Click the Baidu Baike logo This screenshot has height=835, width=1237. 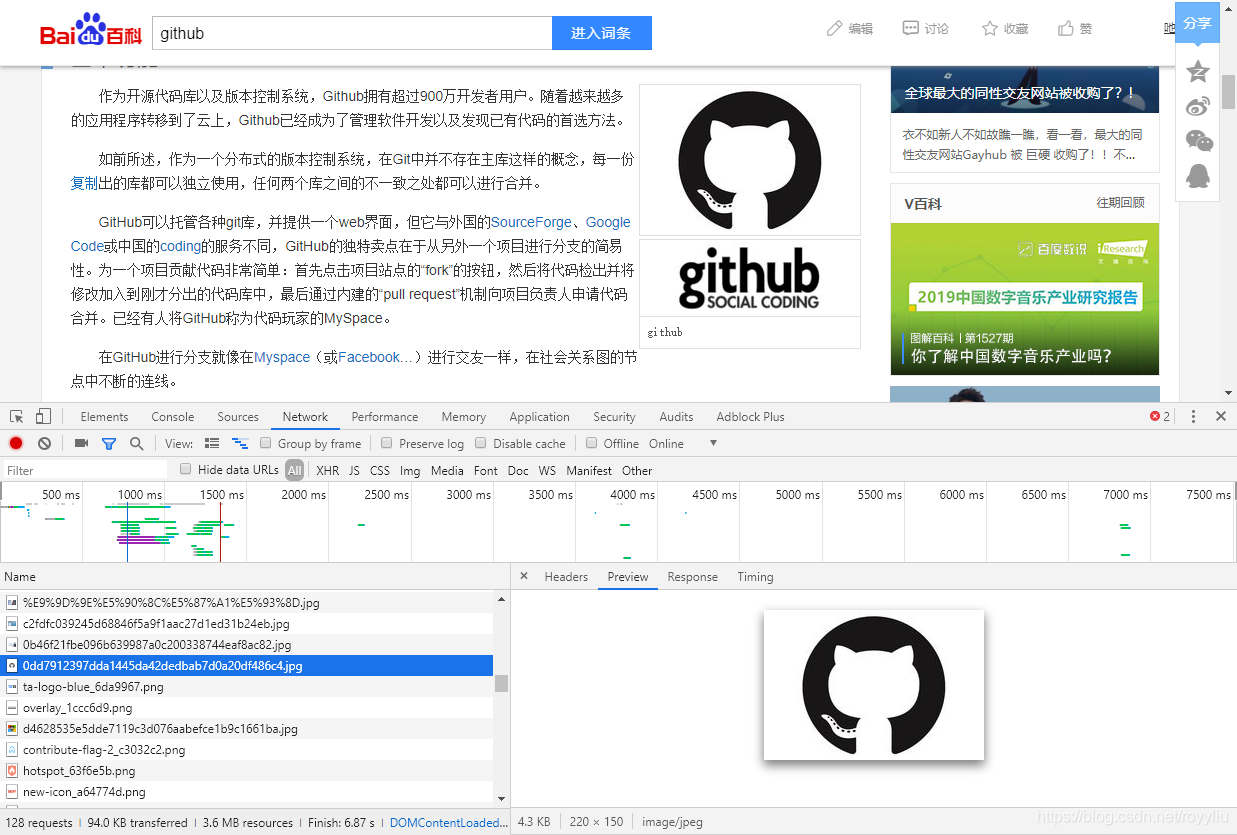pyautogui.click(x=91, y=31)
